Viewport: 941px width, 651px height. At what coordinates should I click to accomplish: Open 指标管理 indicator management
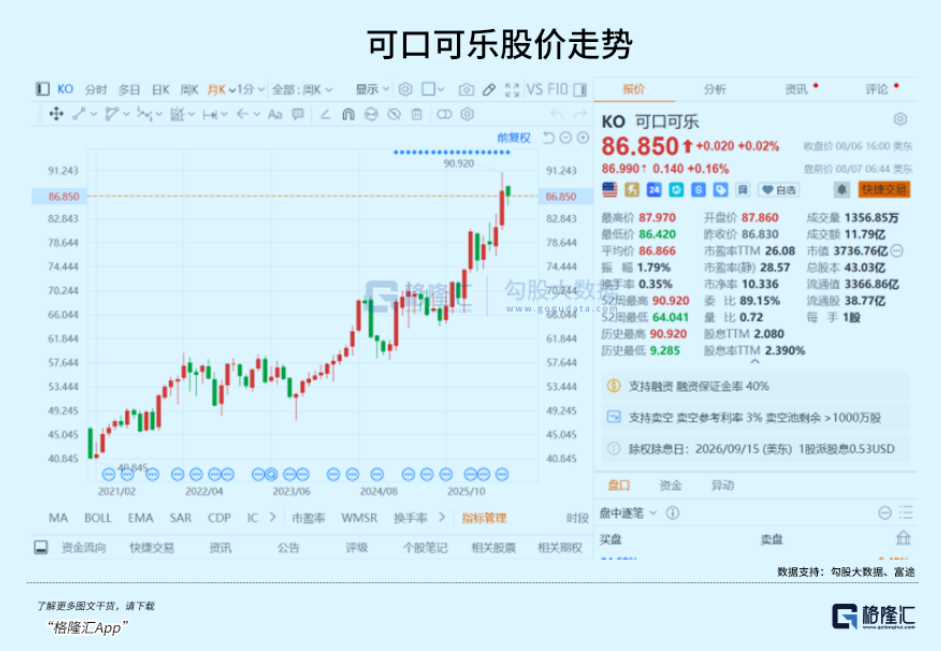tap(484, 518)
